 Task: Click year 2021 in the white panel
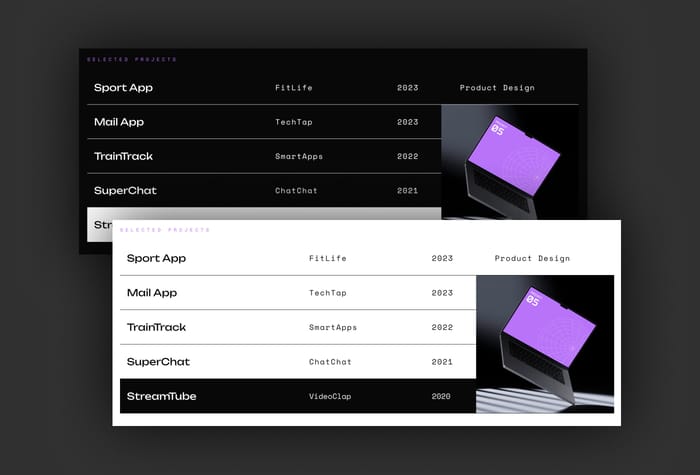pos(442,362)
